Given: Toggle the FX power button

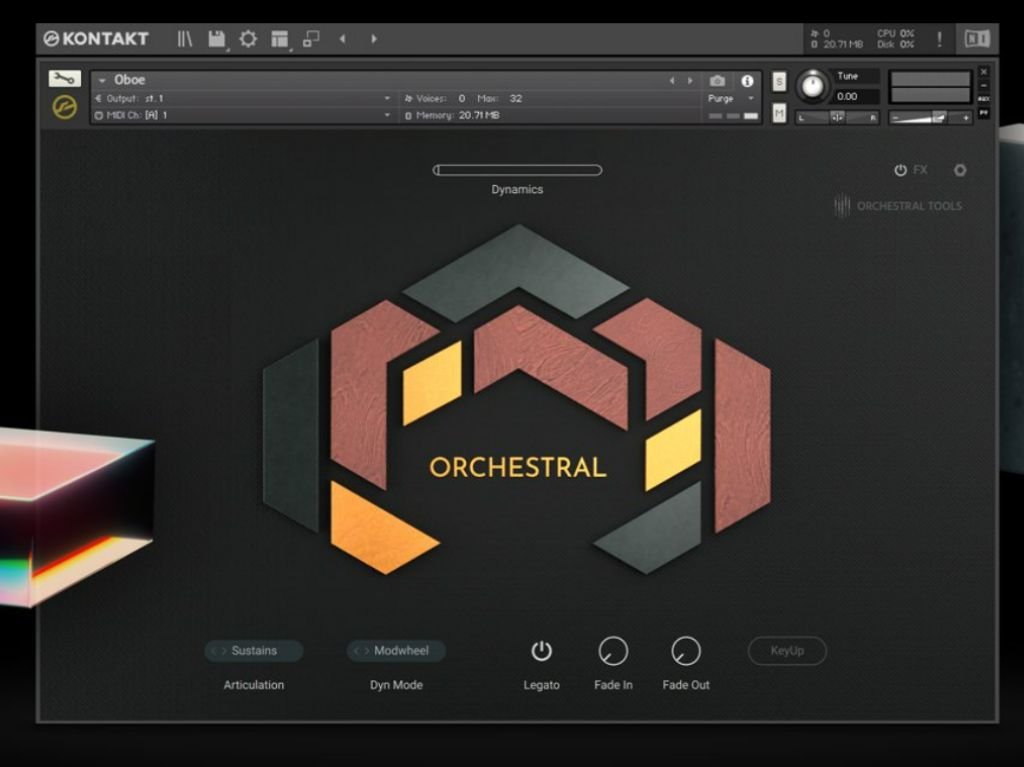Looking at the screenshot, I should (901, 170).
